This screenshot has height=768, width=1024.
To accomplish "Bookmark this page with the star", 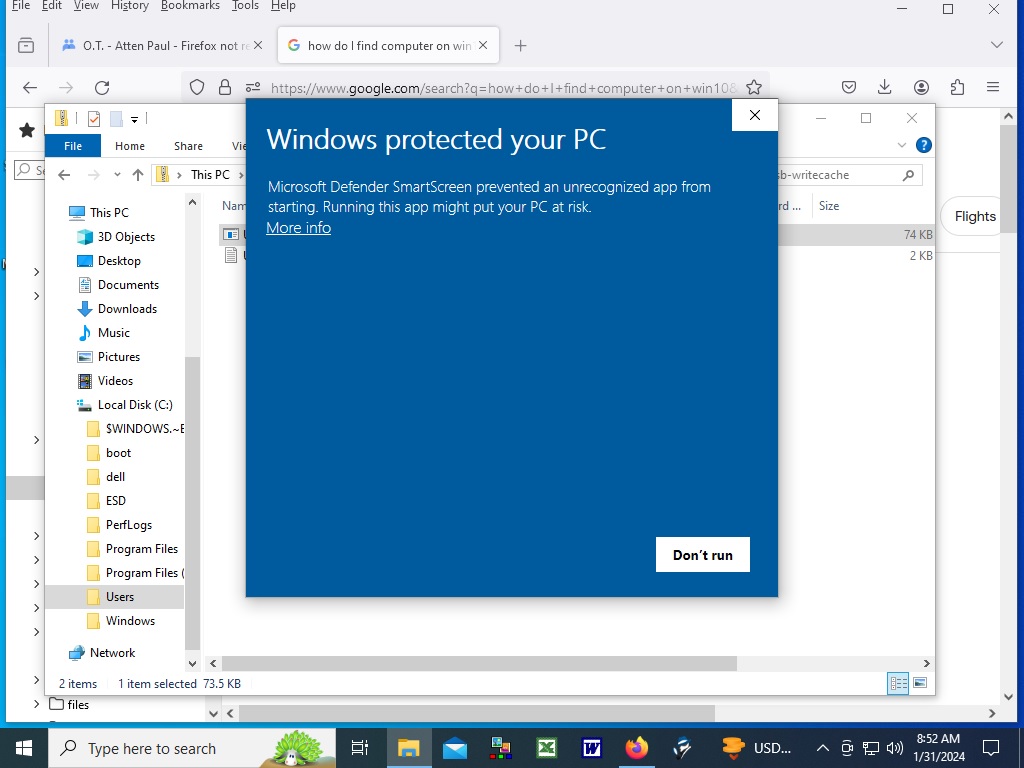I will pos(754,88).
